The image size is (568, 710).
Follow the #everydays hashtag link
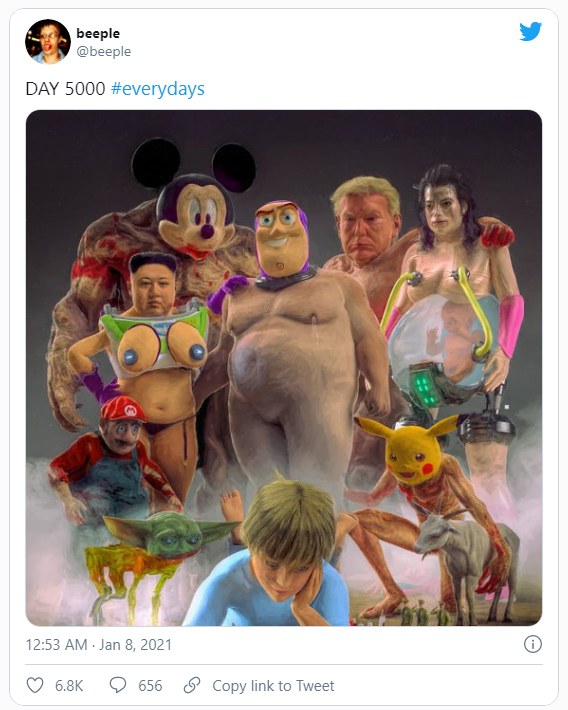coord(158,89)
